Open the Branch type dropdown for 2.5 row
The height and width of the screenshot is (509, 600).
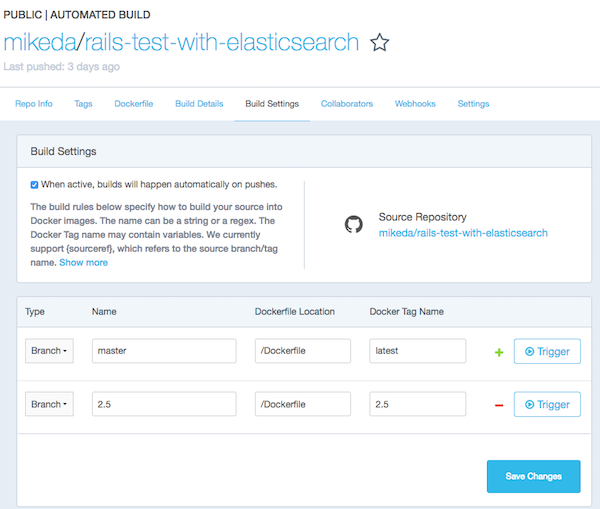tap(49, 404)
